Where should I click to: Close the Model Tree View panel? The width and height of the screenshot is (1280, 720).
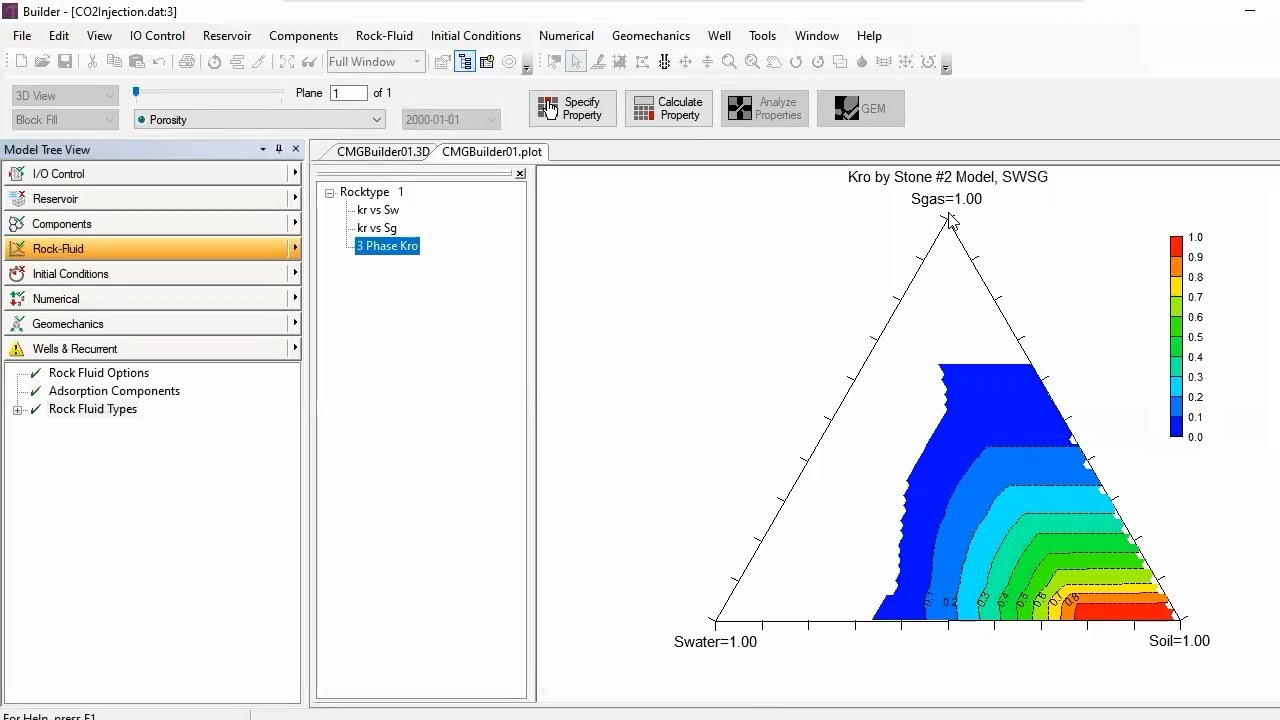coord(295,149)
